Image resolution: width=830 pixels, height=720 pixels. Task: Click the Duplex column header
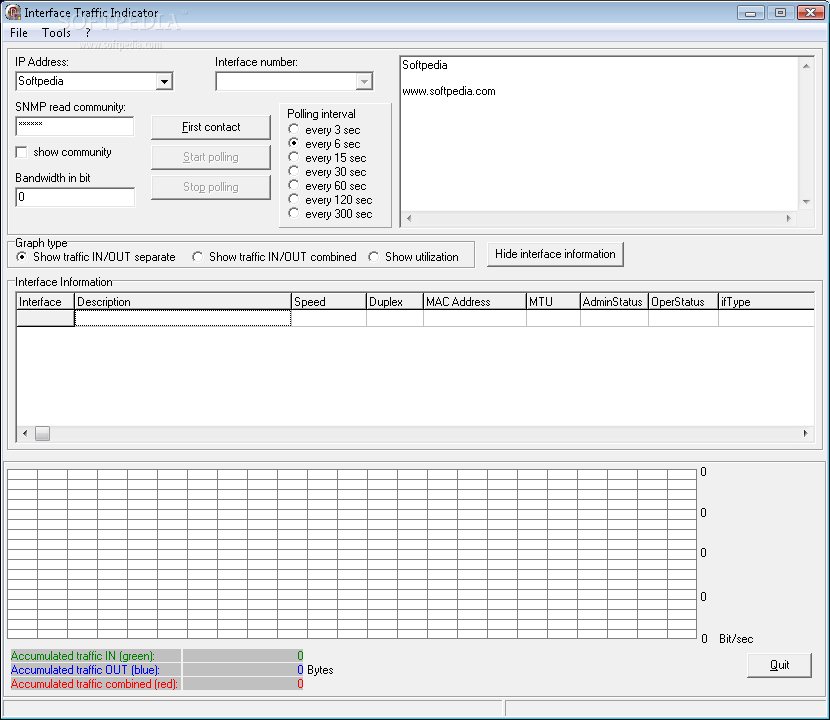(395, 302)
